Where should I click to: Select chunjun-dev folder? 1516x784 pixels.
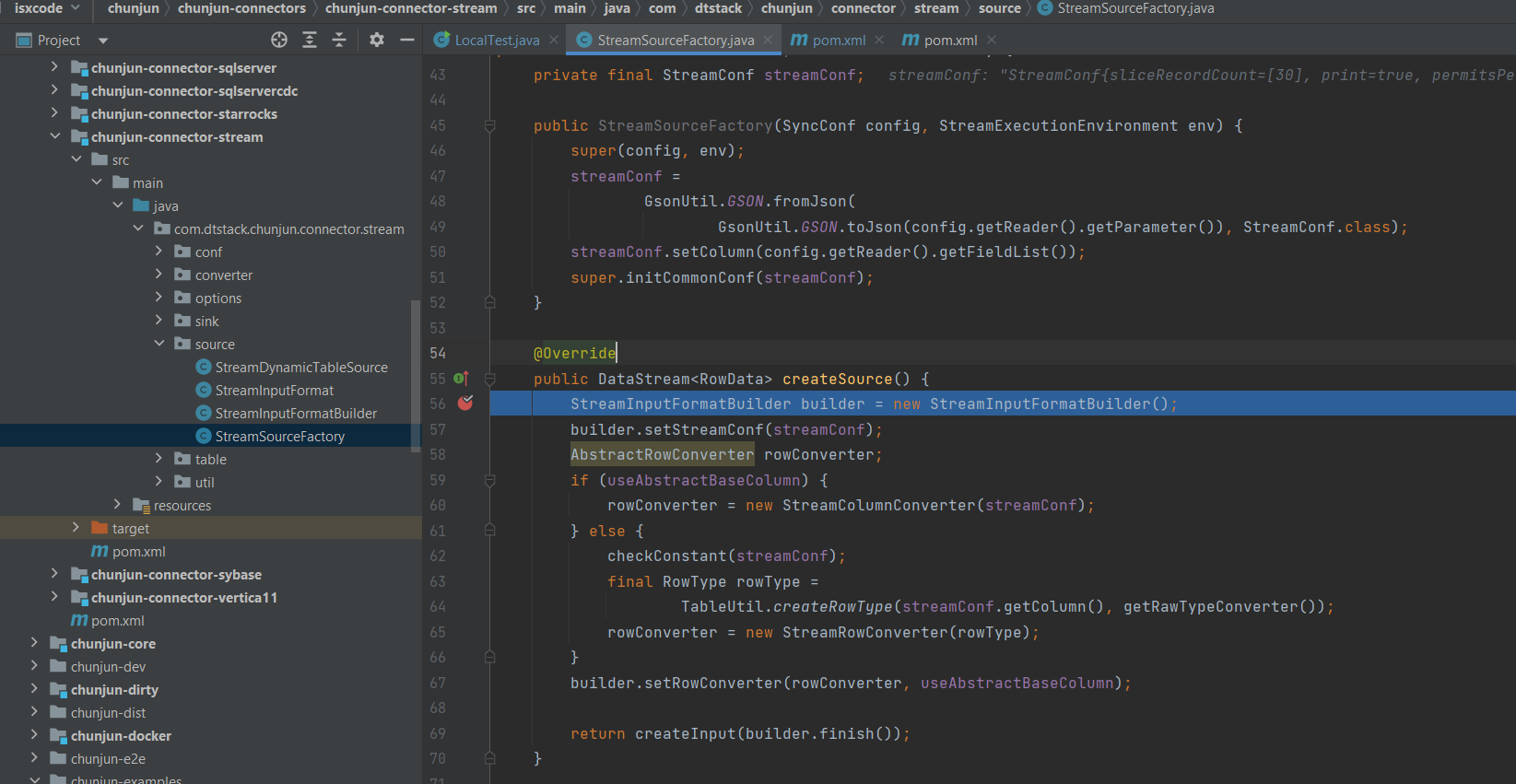[x=108, y=666]
